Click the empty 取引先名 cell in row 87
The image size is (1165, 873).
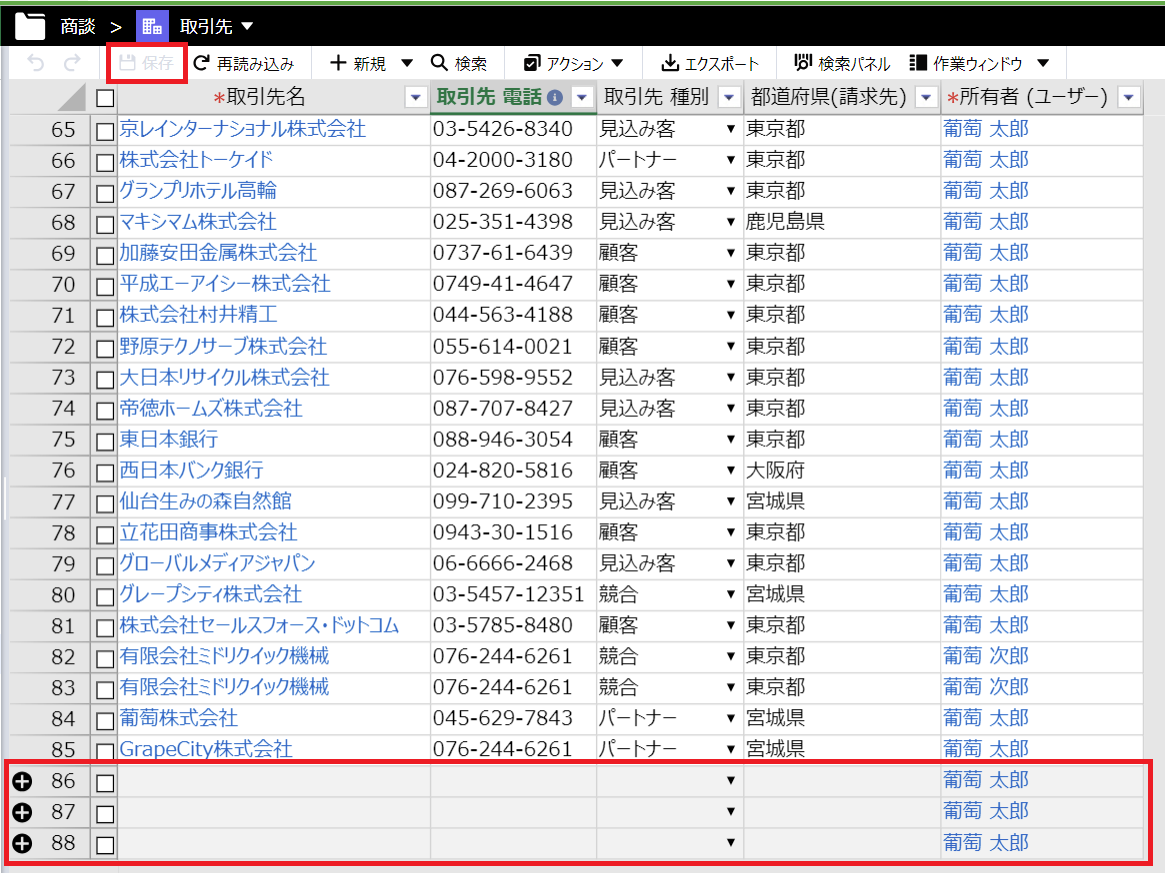pos(273,812)
